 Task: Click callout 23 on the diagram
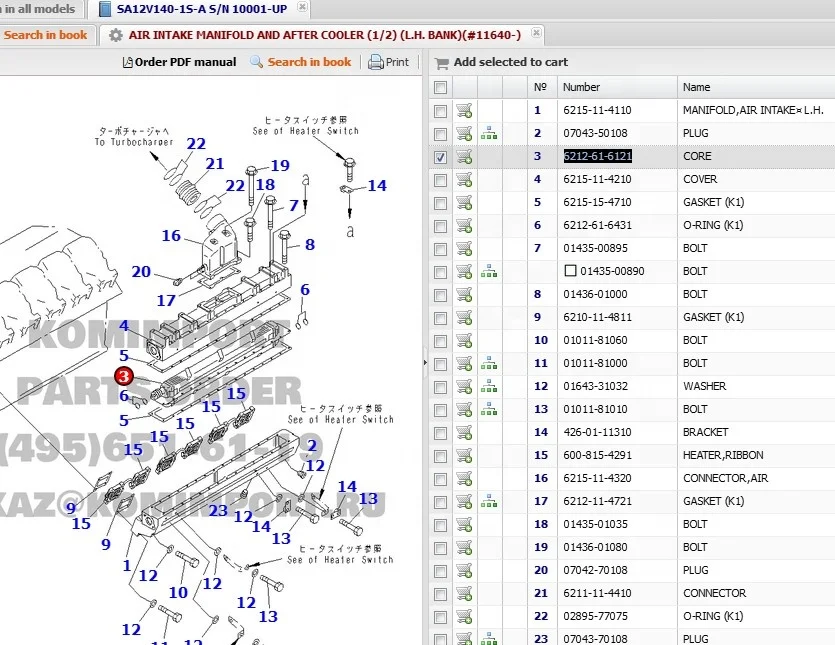[218, 511]
